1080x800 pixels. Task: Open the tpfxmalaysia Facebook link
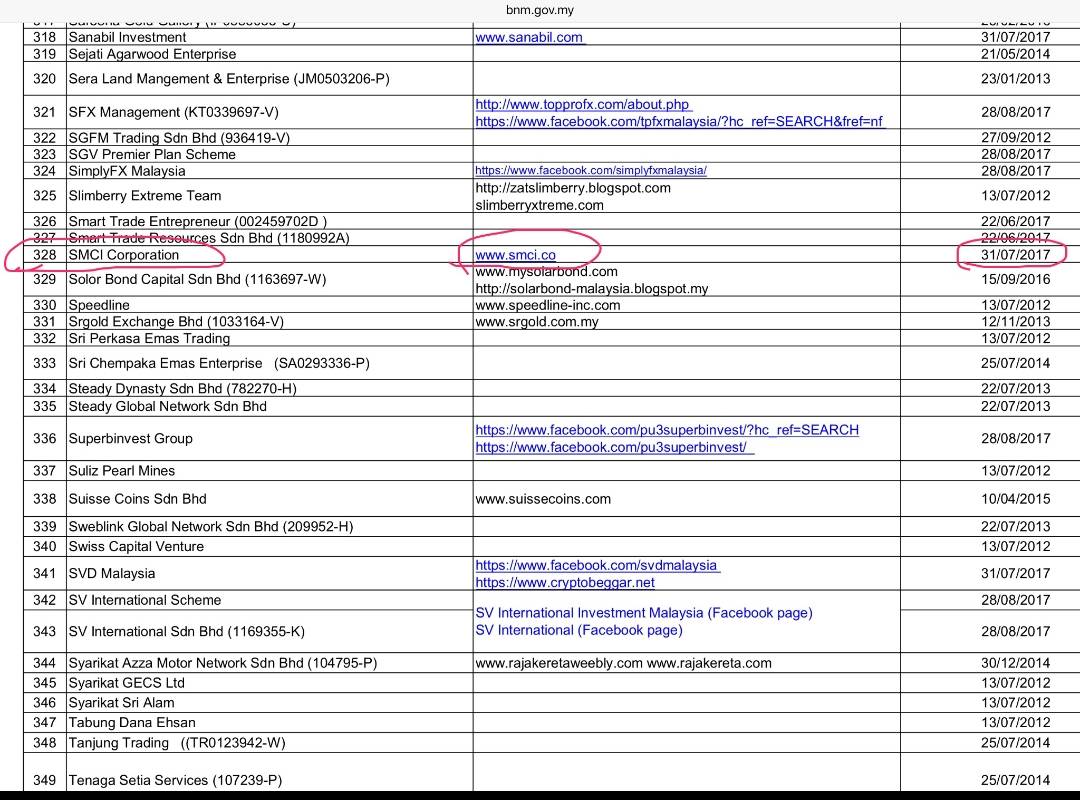coord(679,121)
